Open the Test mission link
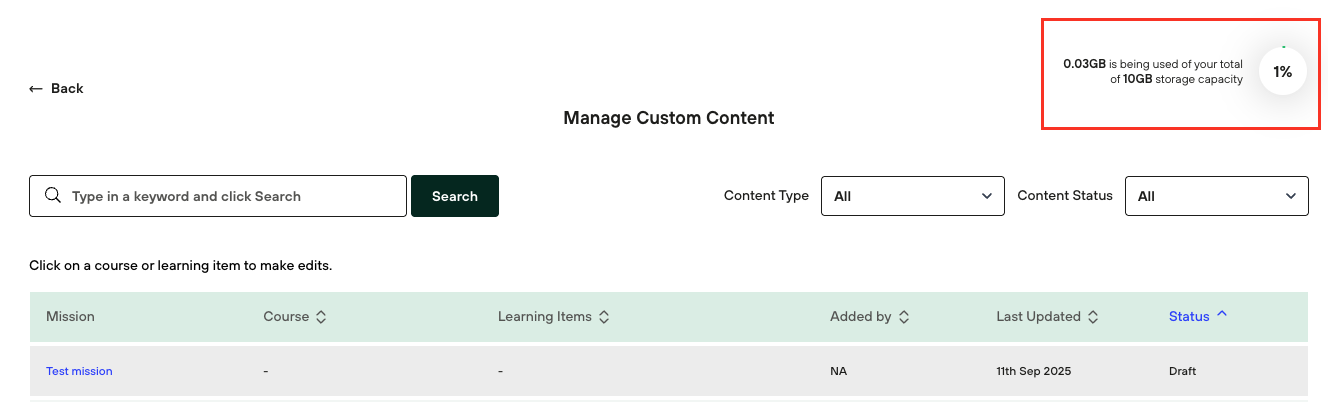The image size is (1328, 402). (x=79, y=371)
